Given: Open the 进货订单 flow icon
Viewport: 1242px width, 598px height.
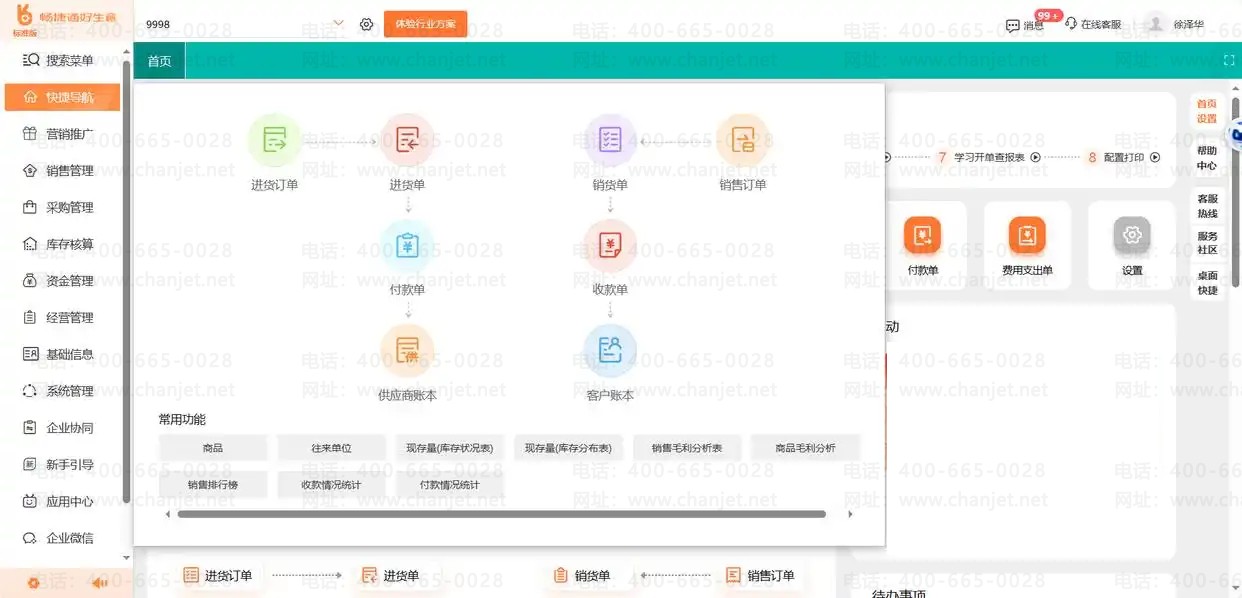Looking at the screenshot, I should coord(274,141).
